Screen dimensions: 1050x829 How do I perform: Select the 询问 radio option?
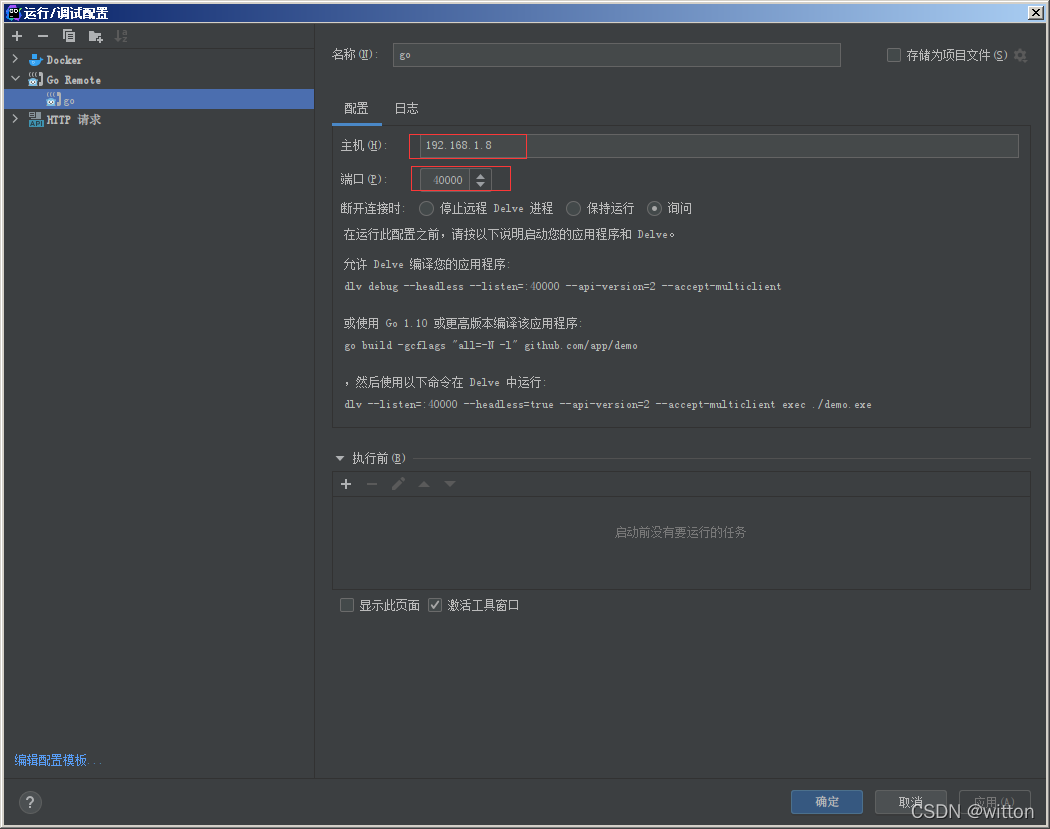point(654,208)
